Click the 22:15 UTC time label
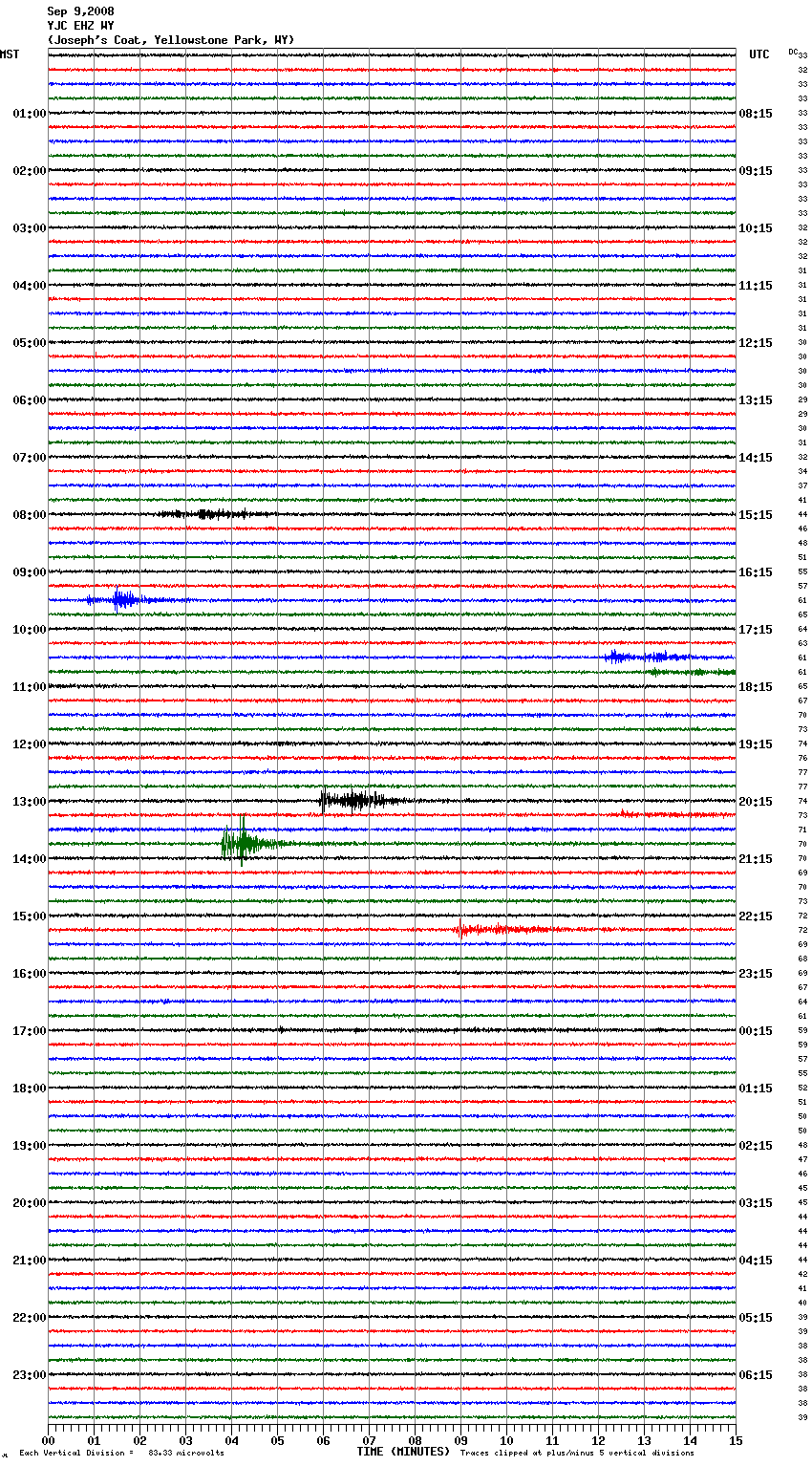 [756, 916]
